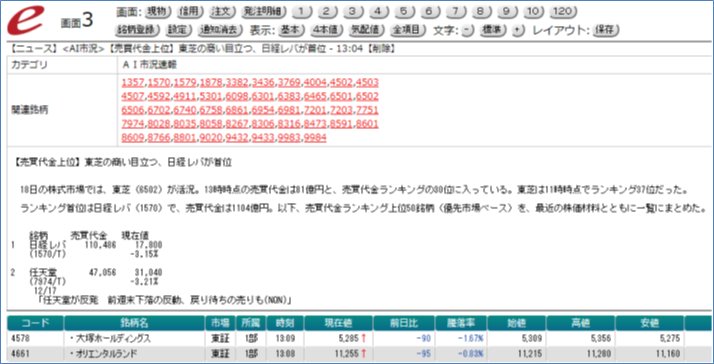Sort by the 騰落率 column header
Image resolution: width=714 pixels, height=364 pixels.
pos(461,323)
